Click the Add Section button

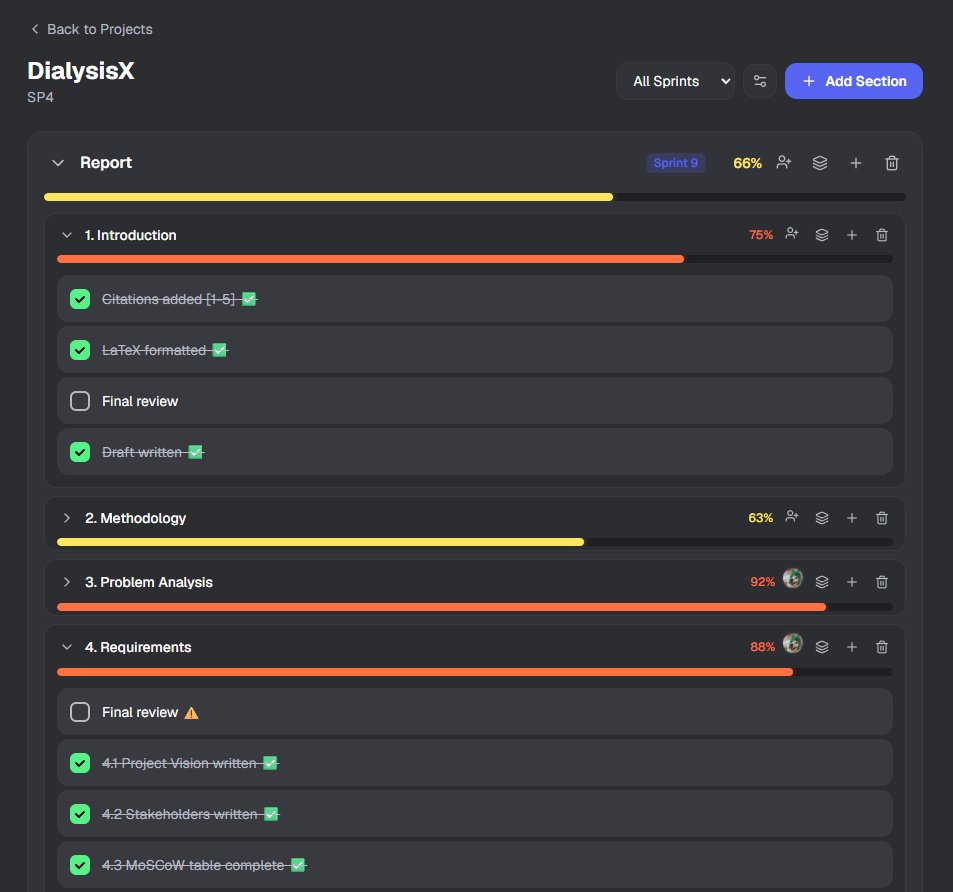pyautogui.click(x=853, y=81)
